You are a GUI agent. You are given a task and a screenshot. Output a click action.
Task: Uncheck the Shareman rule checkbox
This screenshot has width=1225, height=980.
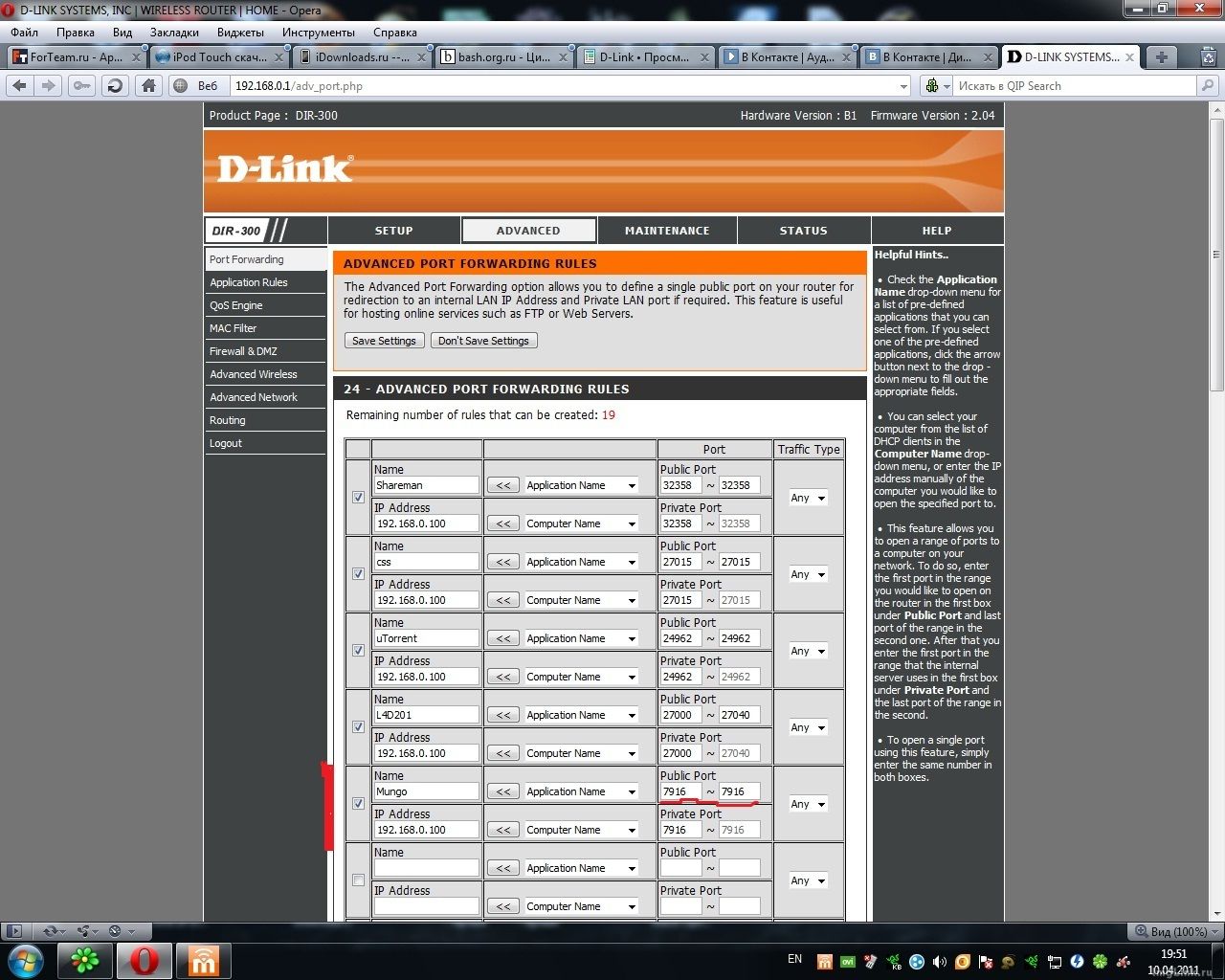(x=358, y=498)
